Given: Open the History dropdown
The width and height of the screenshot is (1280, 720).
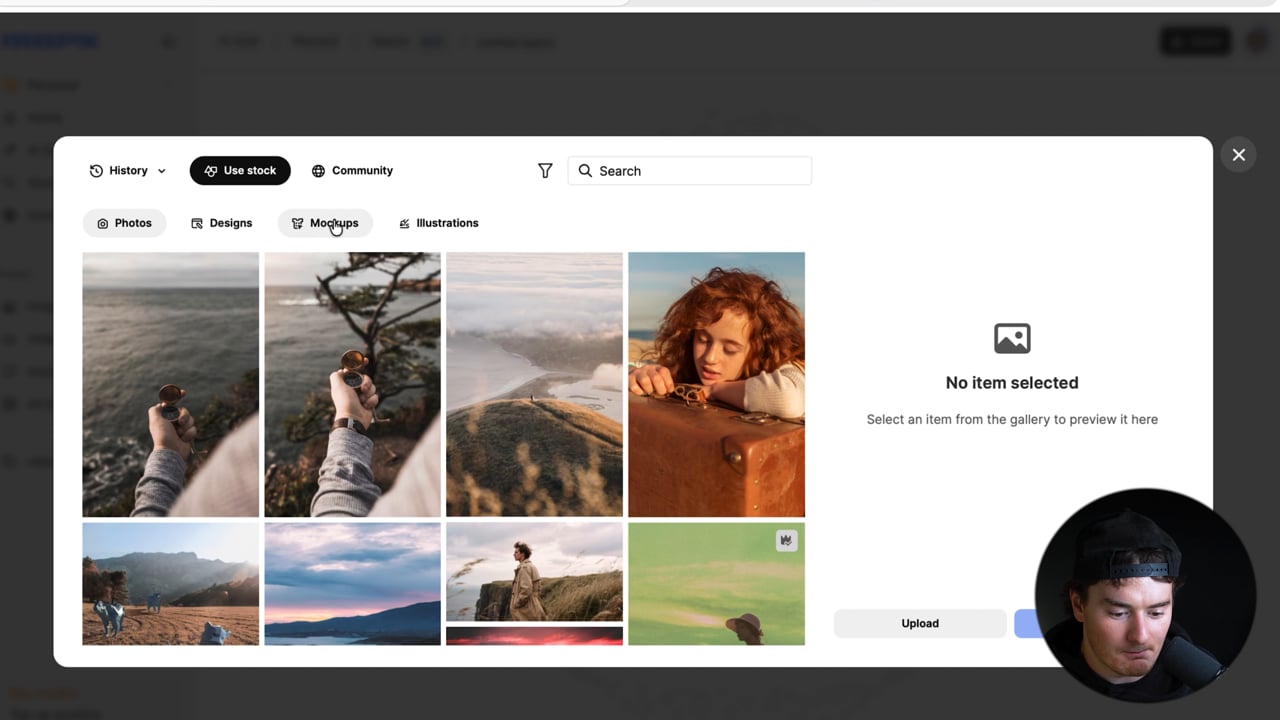Looking at the screenshot, I should [x=127, y=171].
